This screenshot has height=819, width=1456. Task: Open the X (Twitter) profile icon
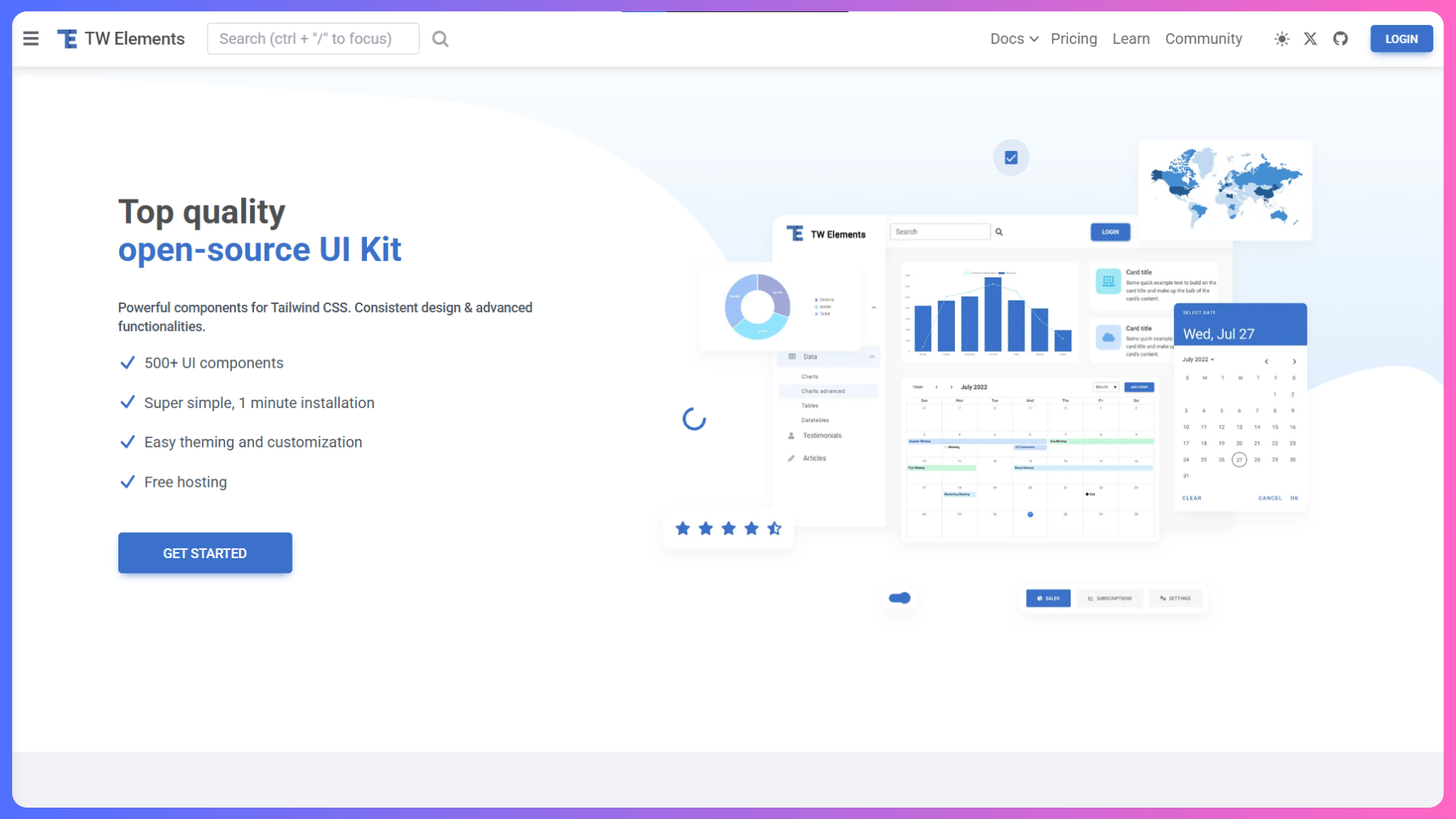[1310, 39]
